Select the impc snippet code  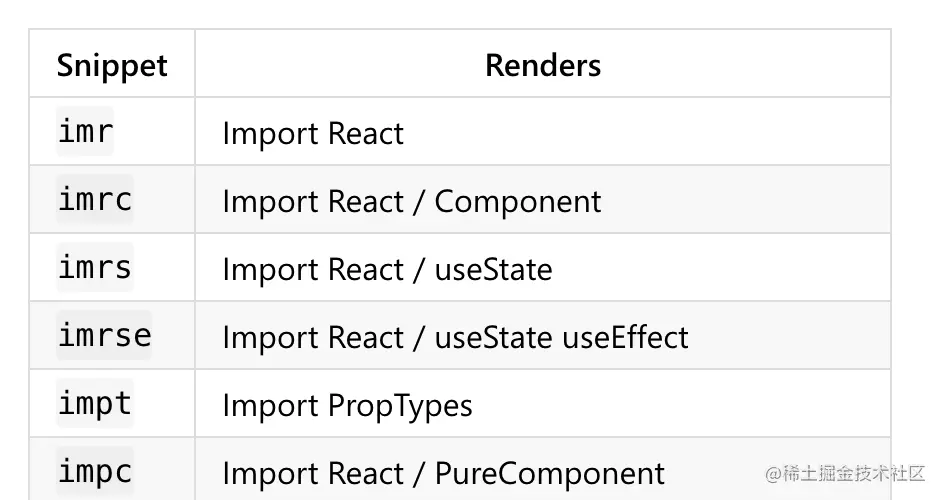[95, 472]
